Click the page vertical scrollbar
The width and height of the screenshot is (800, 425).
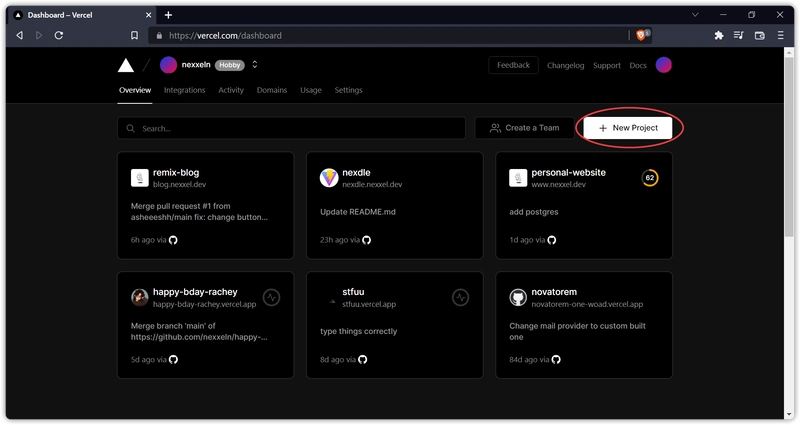point(789,148)
